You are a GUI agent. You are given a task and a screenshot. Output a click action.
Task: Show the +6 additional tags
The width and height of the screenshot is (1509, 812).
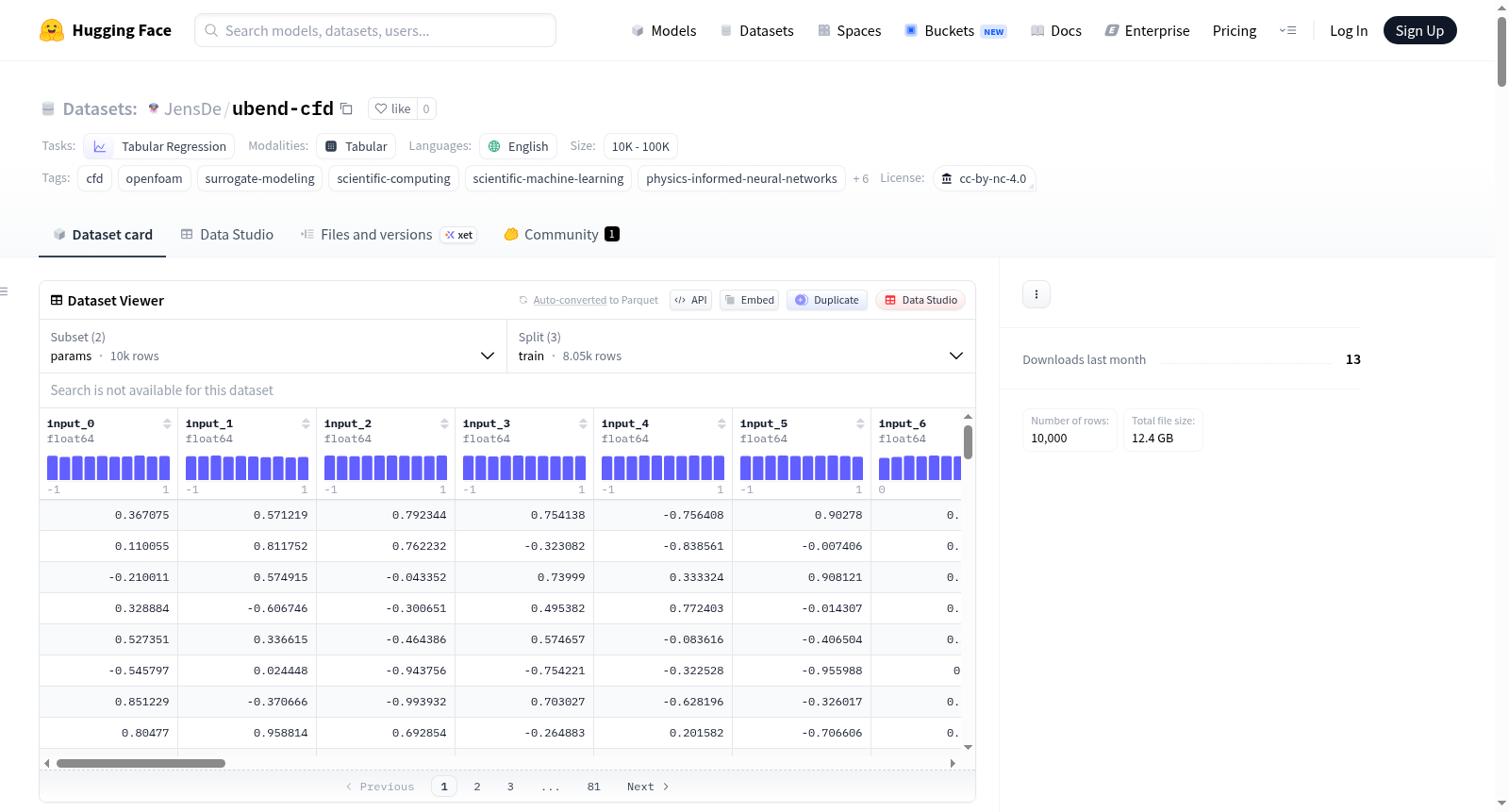[860, 178]
